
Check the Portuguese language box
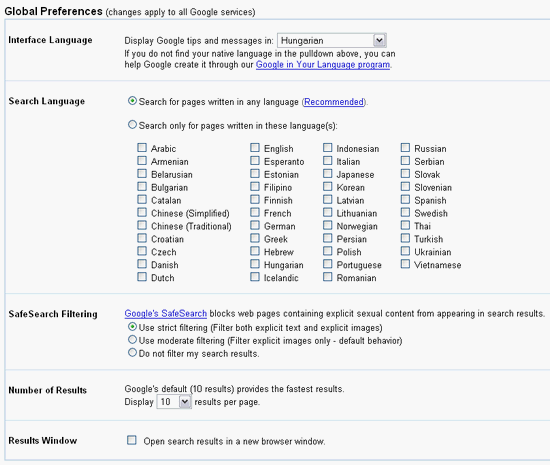pyautogui.click(x=328, y=264)
